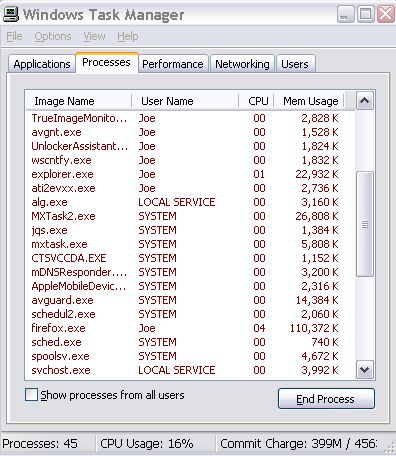
Task: Switch to the Applications tab
Action: (42, 64)
